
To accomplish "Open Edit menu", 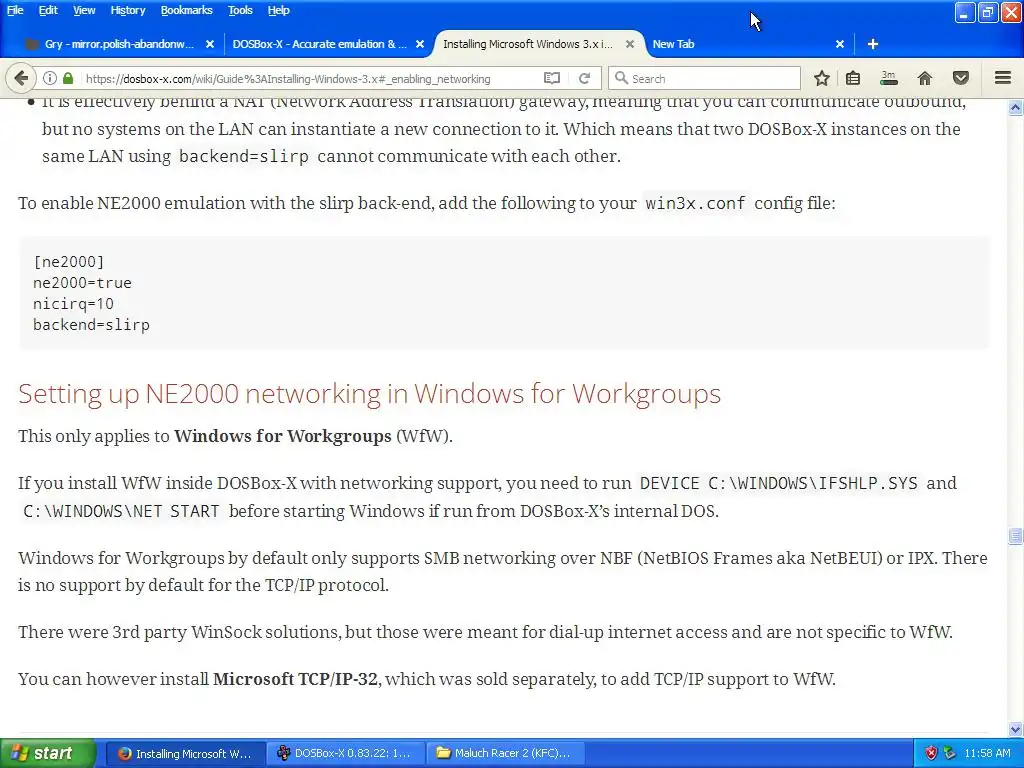I will [48, 10].
